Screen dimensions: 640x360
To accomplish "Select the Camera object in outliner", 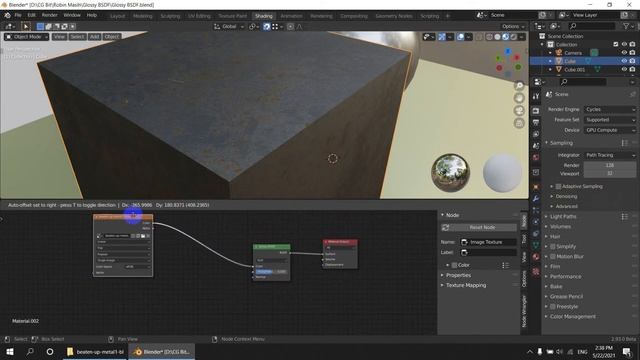I will click(573, 53).
